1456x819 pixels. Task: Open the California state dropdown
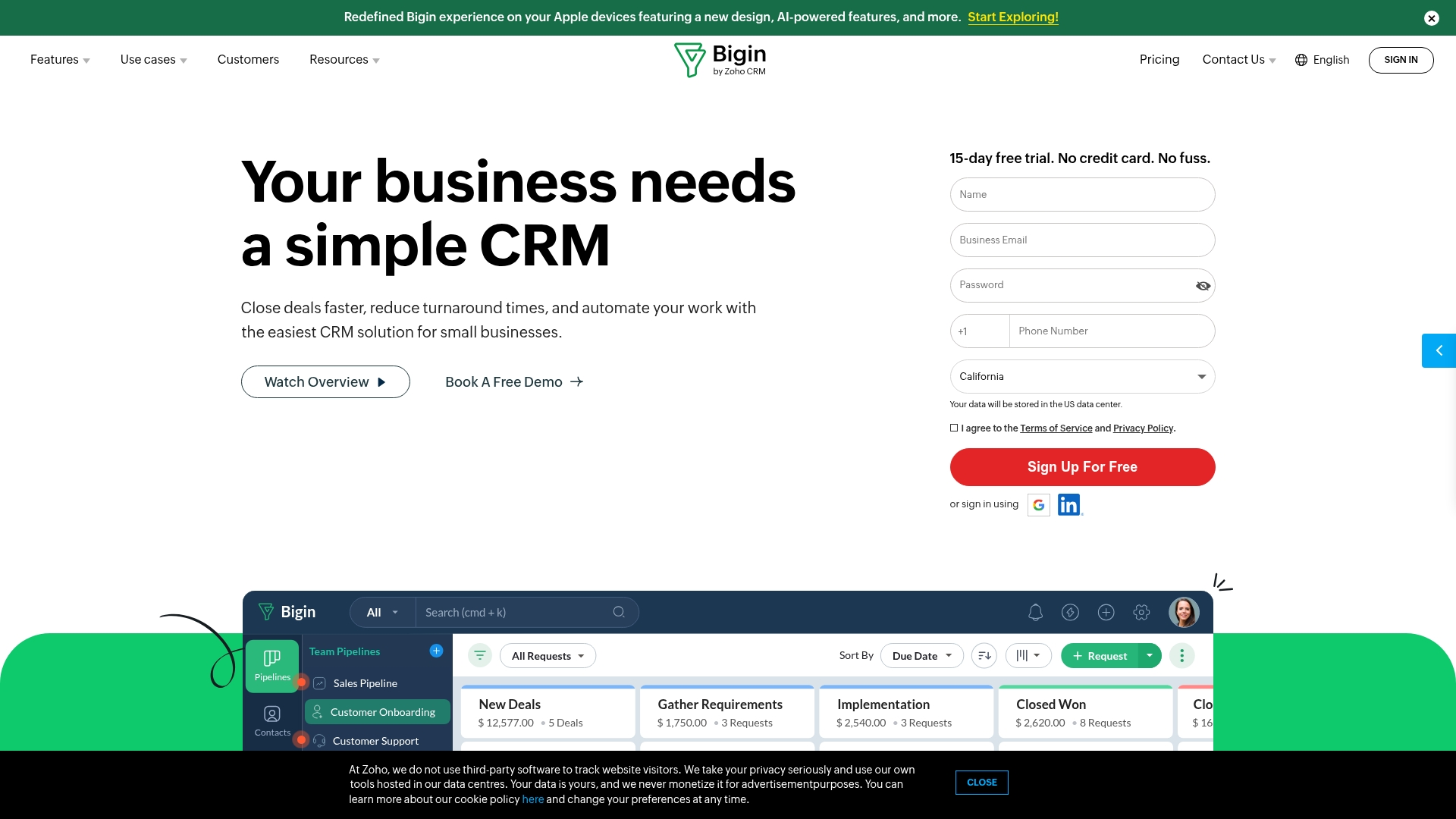point(1082,377)
